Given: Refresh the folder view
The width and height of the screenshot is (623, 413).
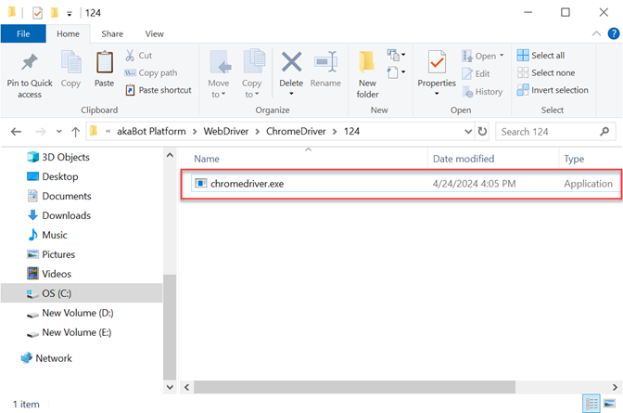Looking at the screenshot, I should [482, 132].
